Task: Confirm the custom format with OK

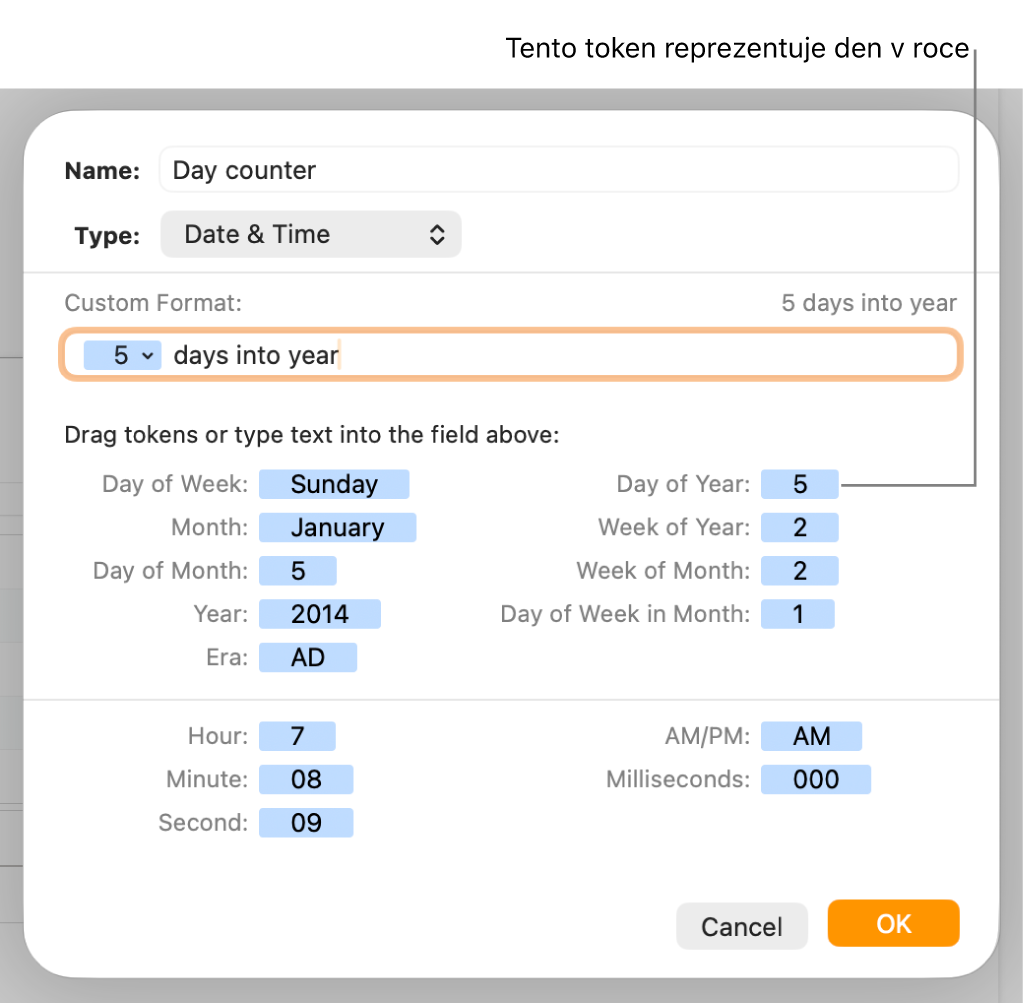Action: (x=893, y=924)
